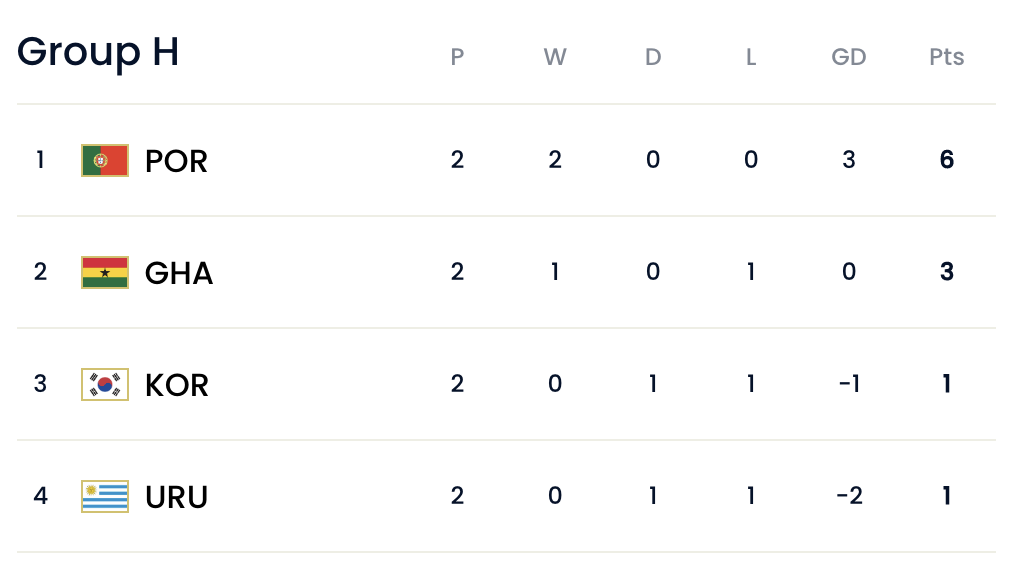The image size is (1022, 576).
Task: Click the W column header
Action: pyautogui.click(x=555, y=57)
